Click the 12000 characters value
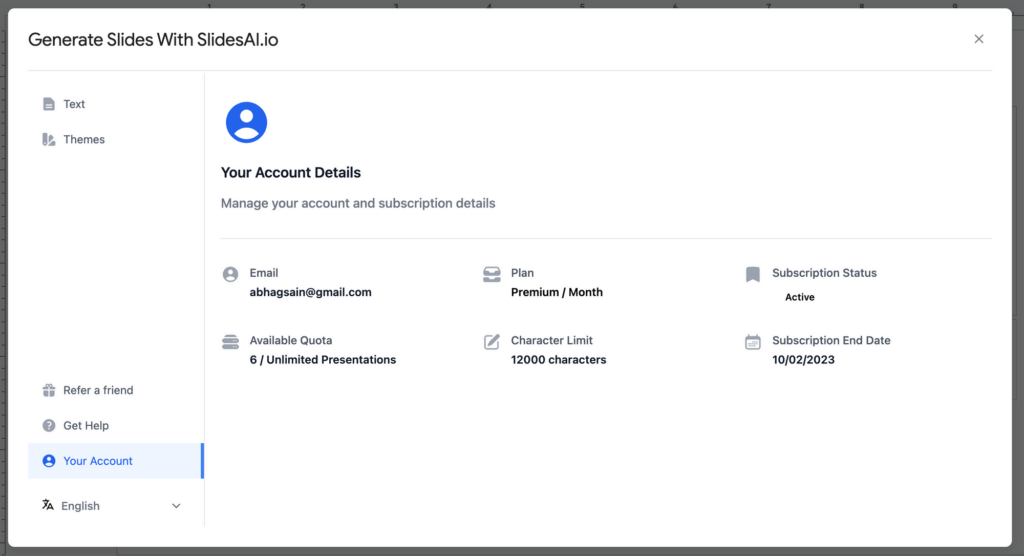Image resolution: width=1024 pixels, height=556 pixels. 558,359
